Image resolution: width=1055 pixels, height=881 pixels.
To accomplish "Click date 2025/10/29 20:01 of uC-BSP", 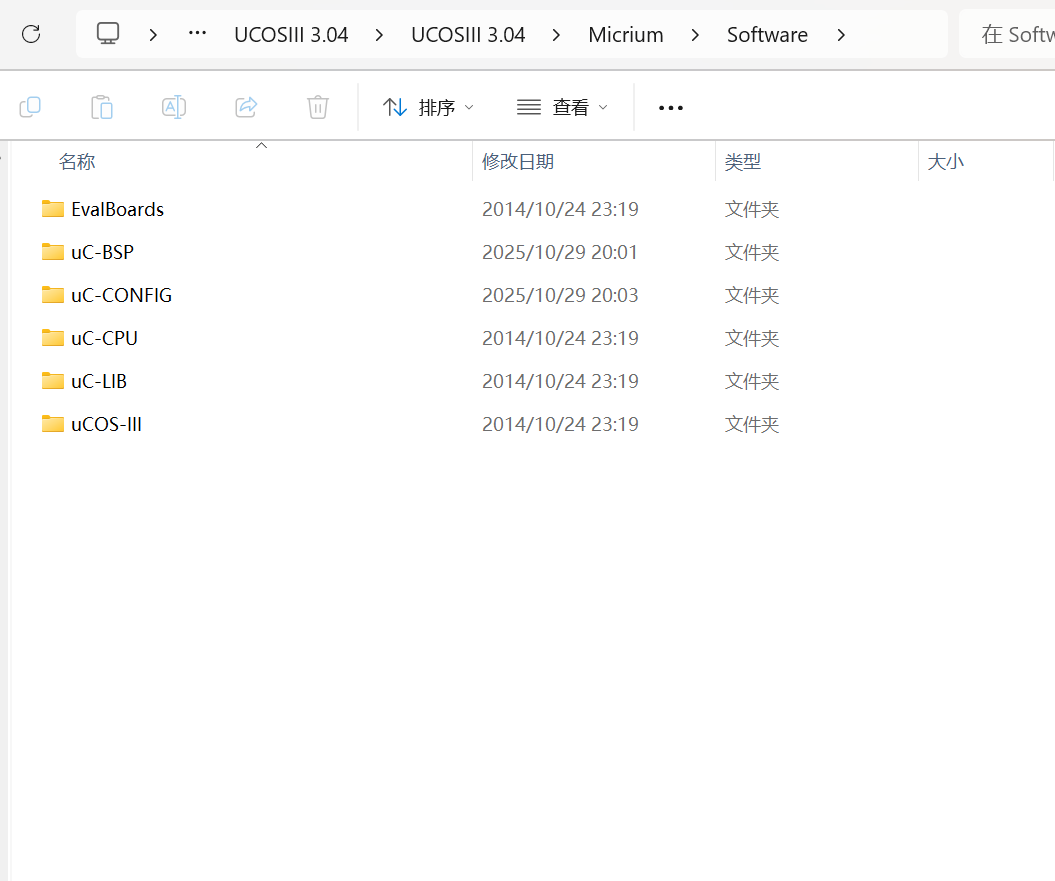I will [x=560, y=252].
